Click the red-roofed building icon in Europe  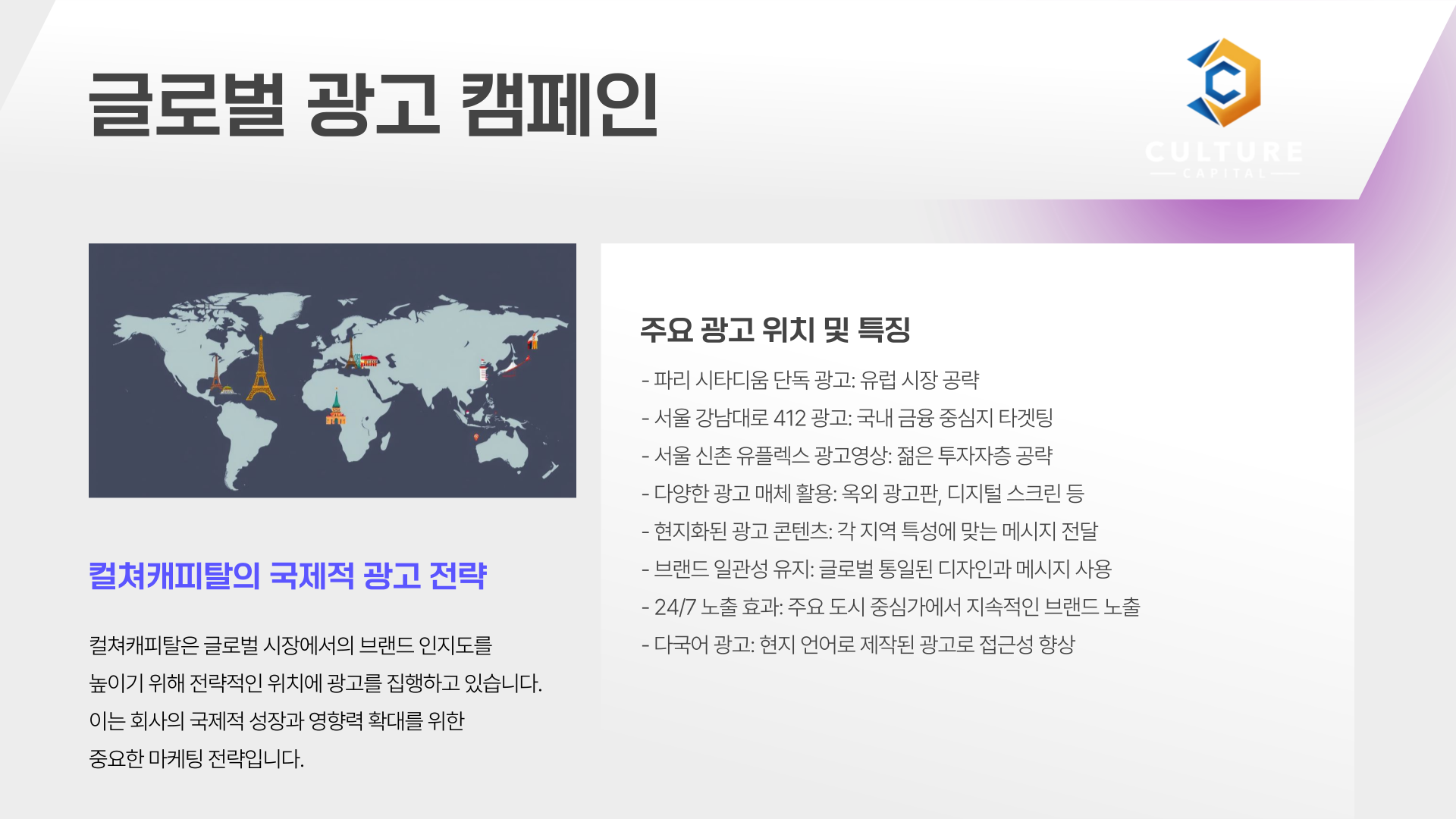click(x=369, y=360)
